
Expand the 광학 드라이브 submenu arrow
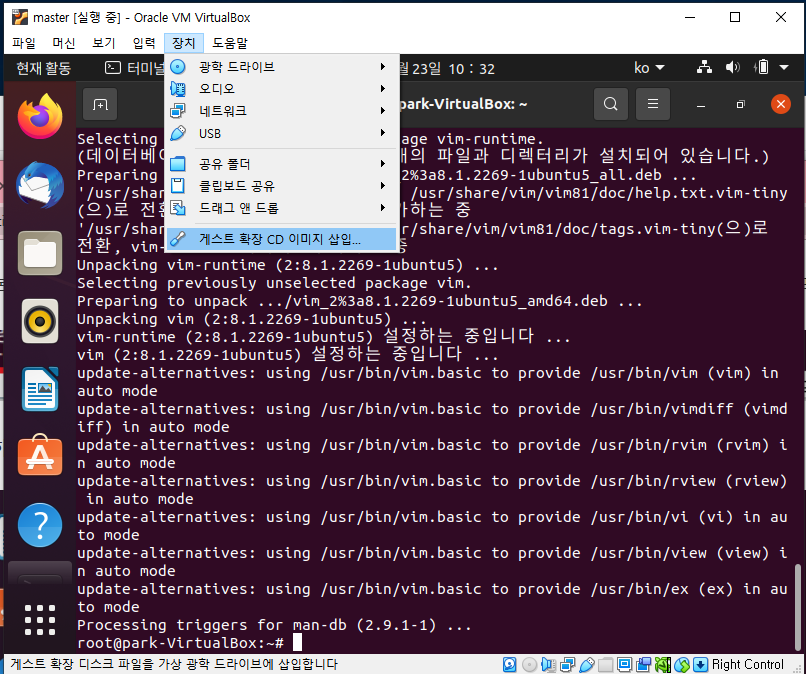(383, 67)
